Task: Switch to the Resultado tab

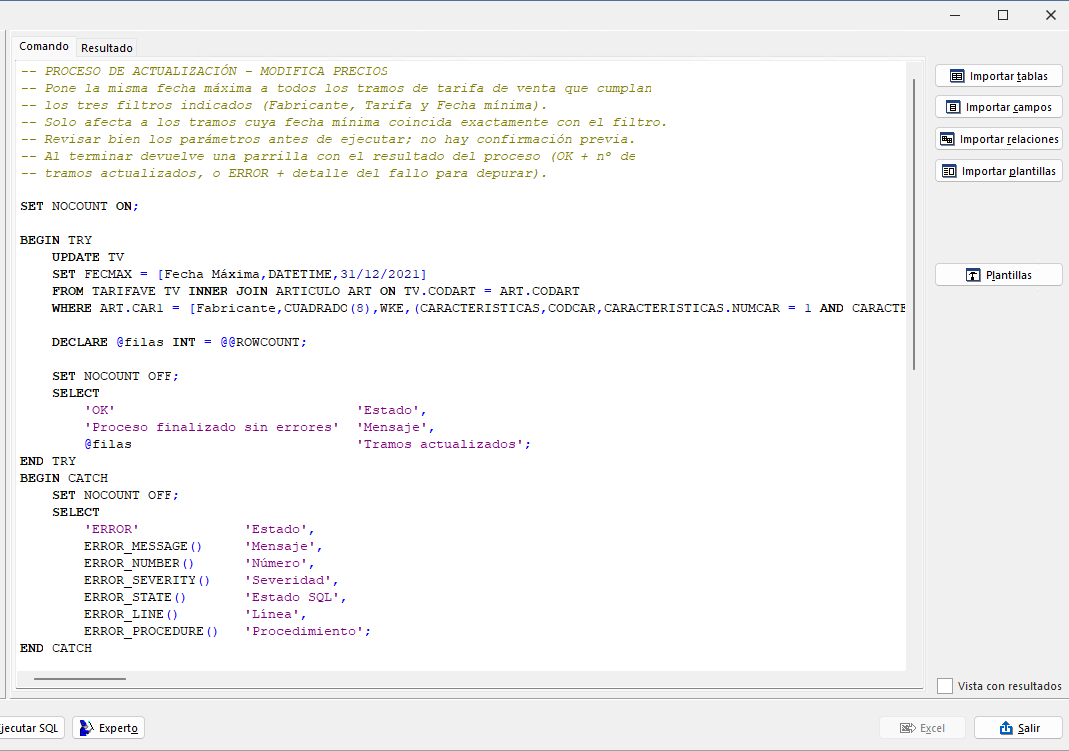Action: [x=107, y=48]
